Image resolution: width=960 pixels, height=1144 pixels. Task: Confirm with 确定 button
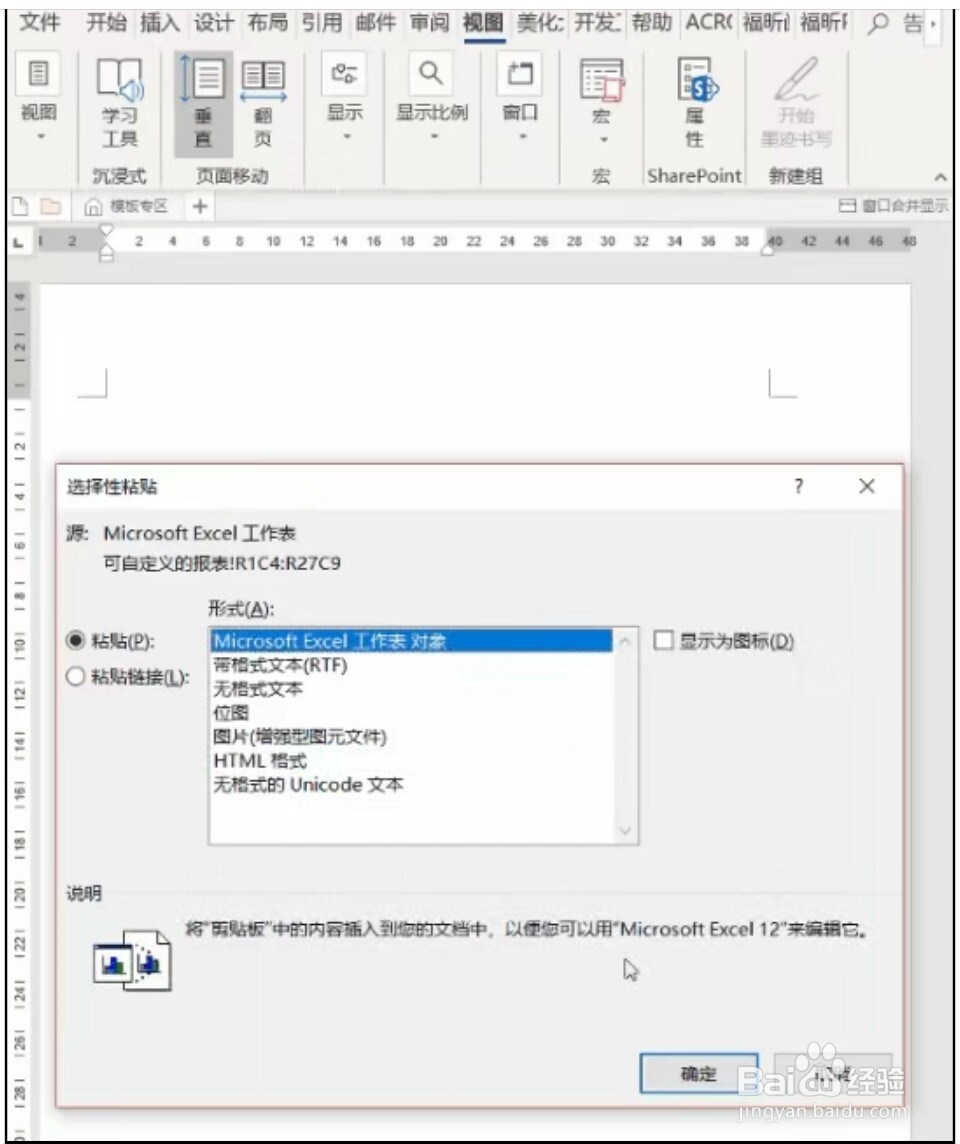click(698, 1073)
